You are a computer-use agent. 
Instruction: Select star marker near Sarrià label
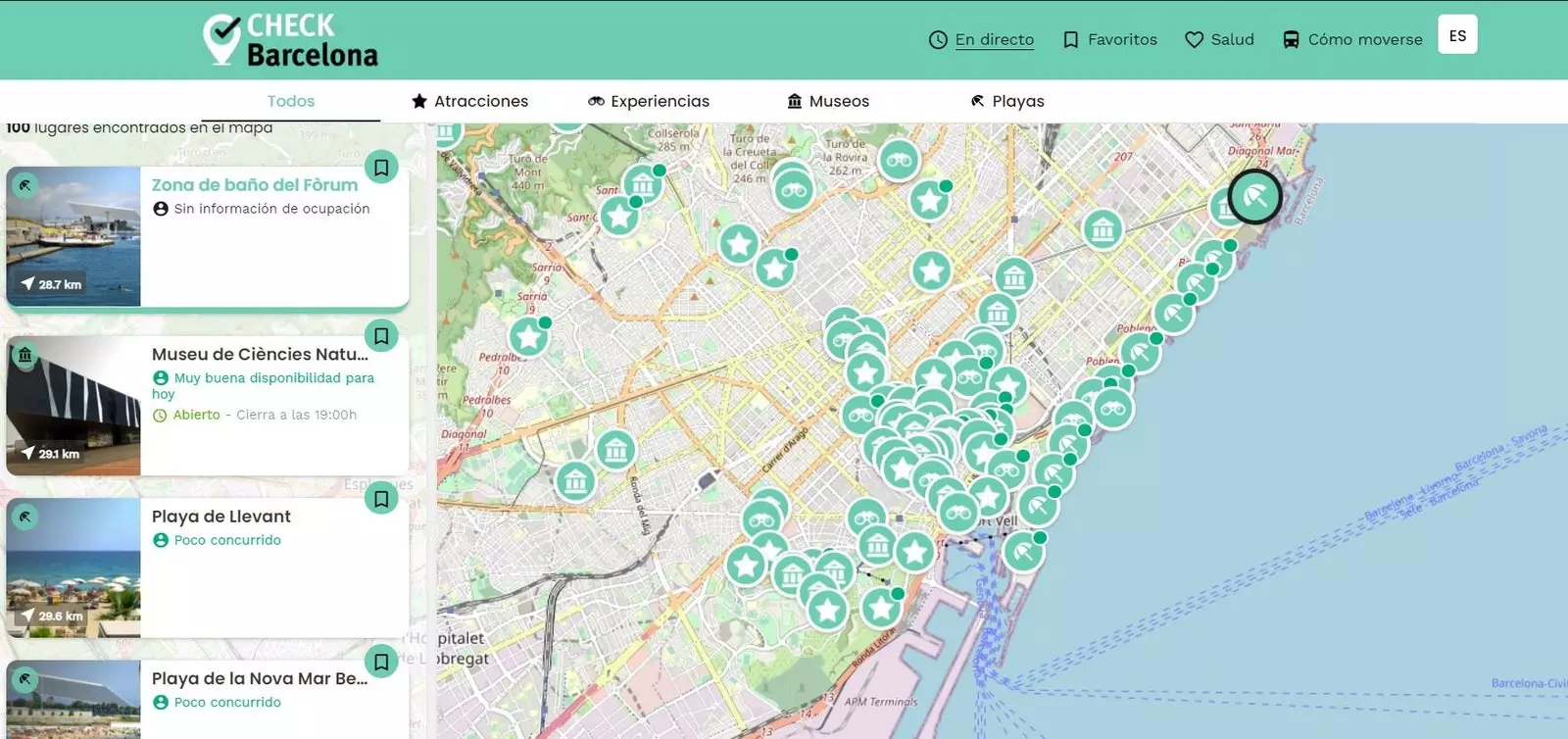[x=528, y=337]
